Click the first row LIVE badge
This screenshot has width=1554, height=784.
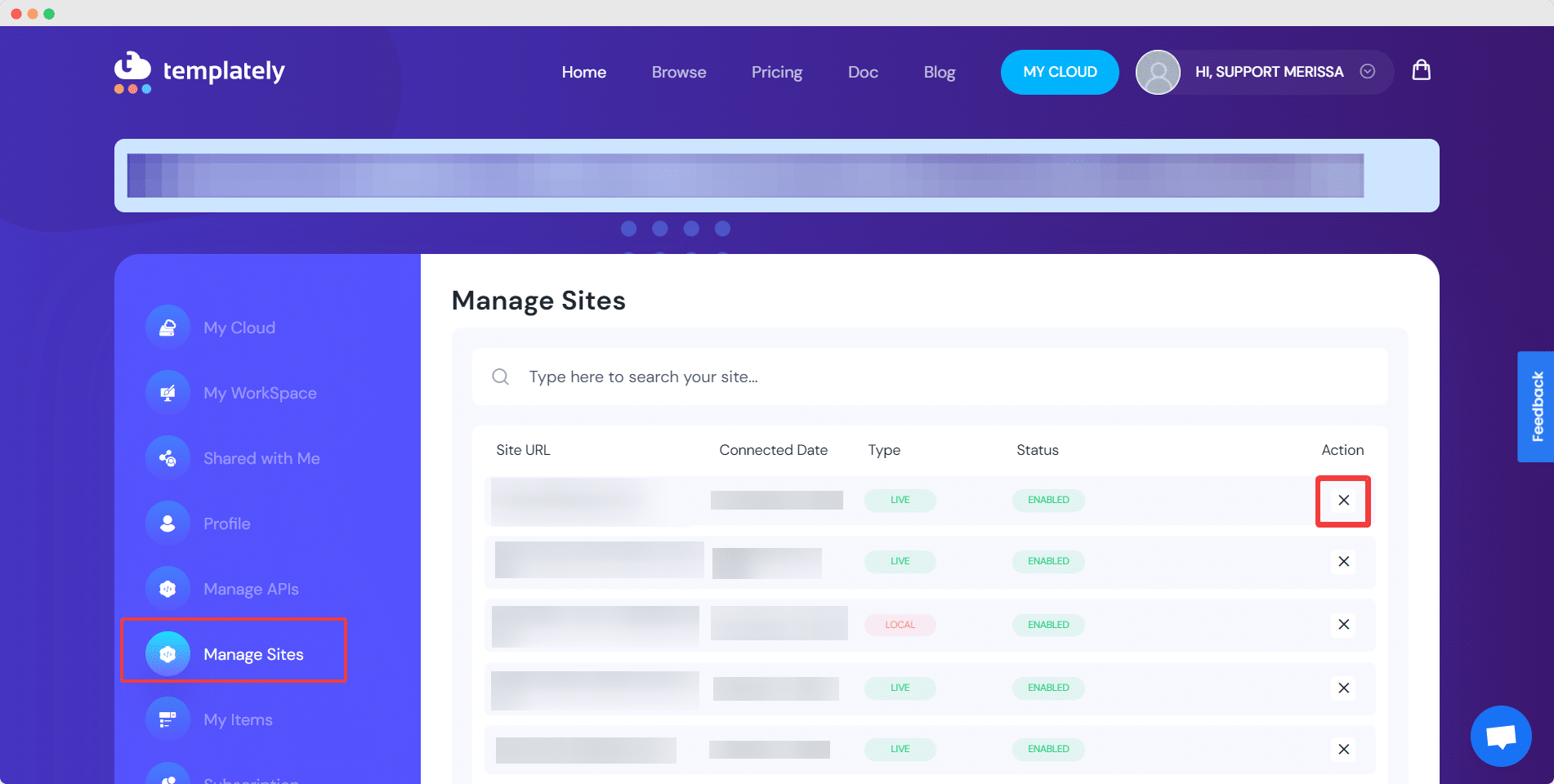tap(900, 500)
